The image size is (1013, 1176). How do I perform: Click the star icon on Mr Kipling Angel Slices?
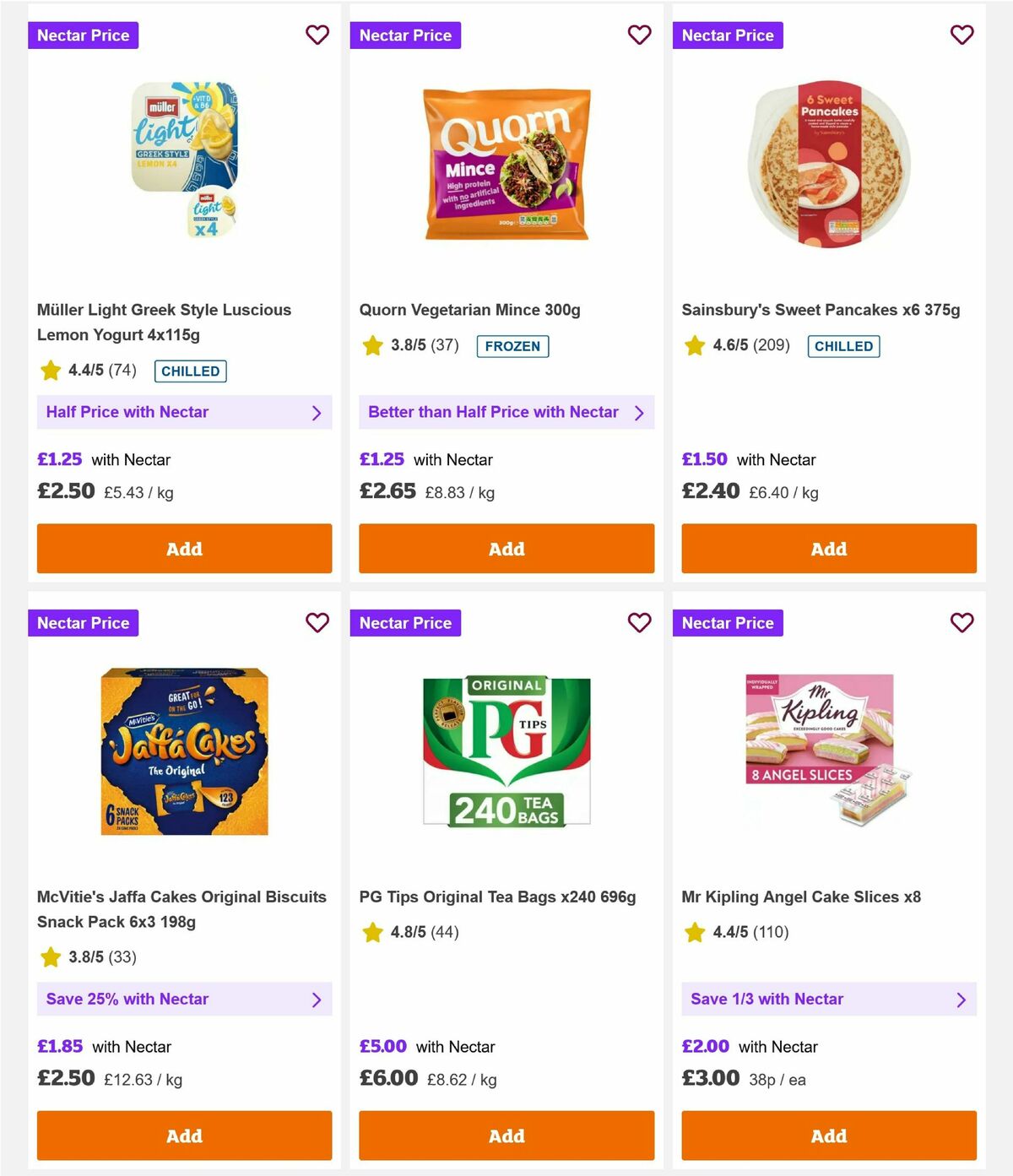pos(694,933)
